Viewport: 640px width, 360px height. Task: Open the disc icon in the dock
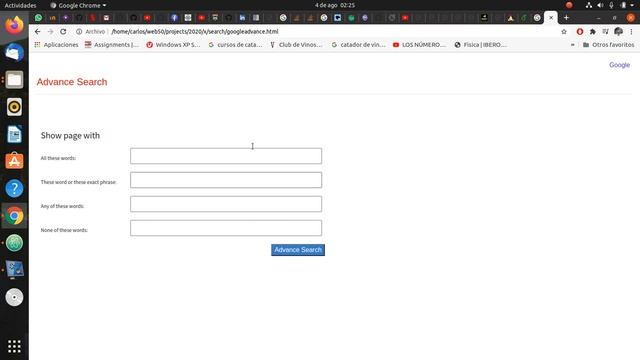[14, 297]
